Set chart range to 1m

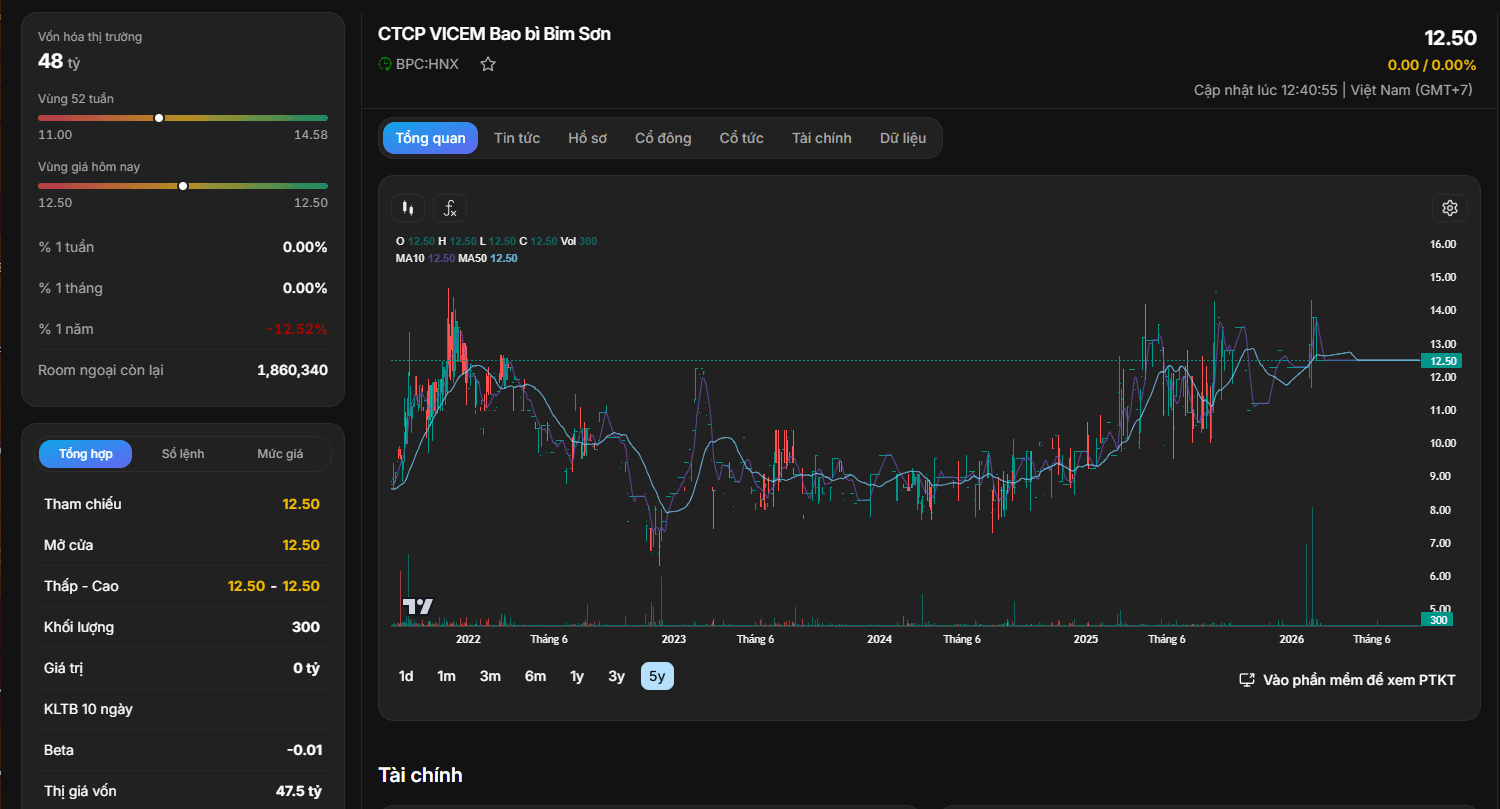tap(446, 676)
